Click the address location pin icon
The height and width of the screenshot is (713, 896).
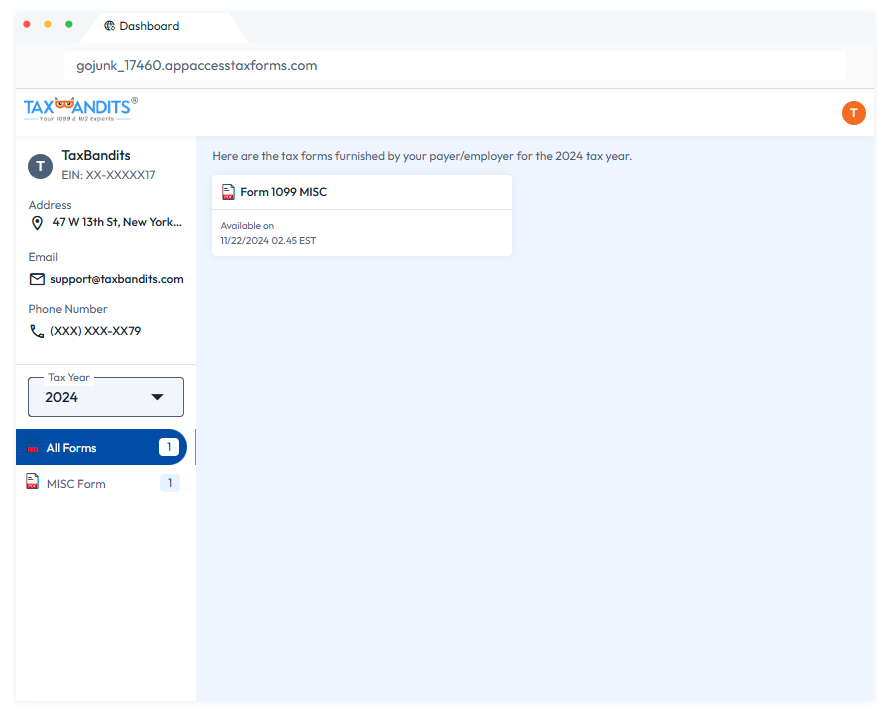coord(38,223)
